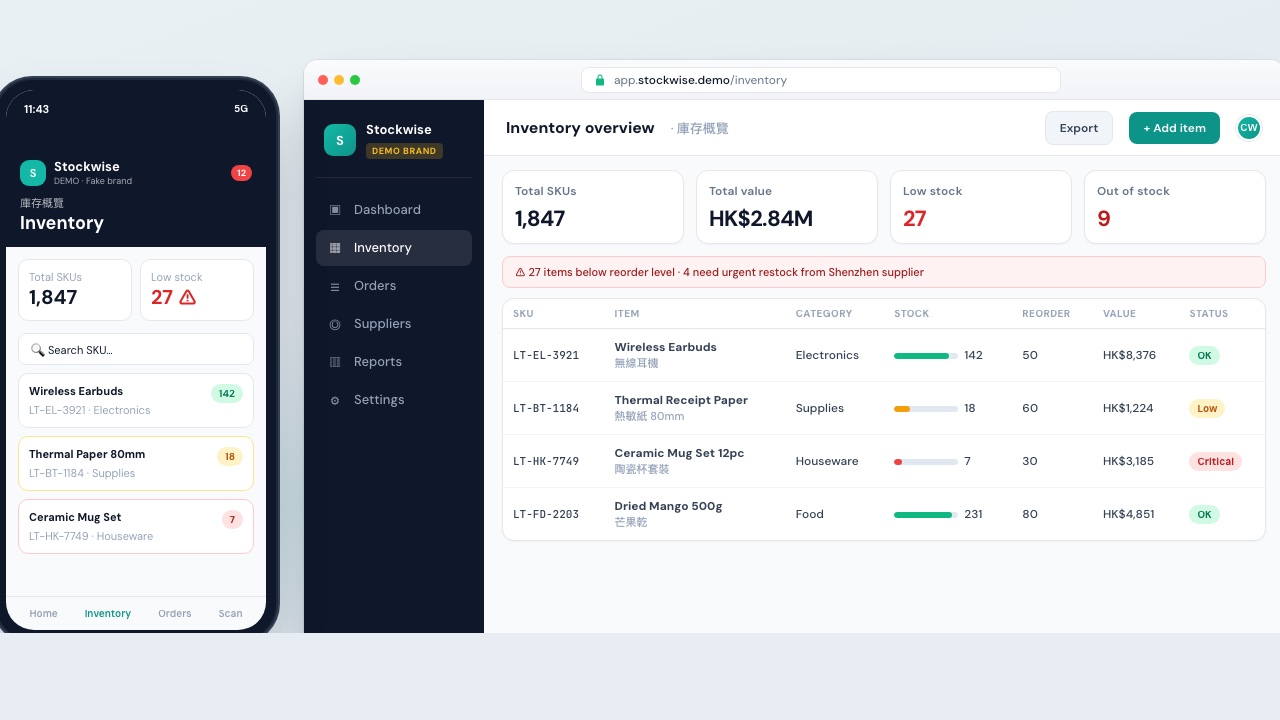The width and height of the screenshot is (1280, 720).
Task: Click the HK$3,185 value cell
Action: (x=1128, y=461)
